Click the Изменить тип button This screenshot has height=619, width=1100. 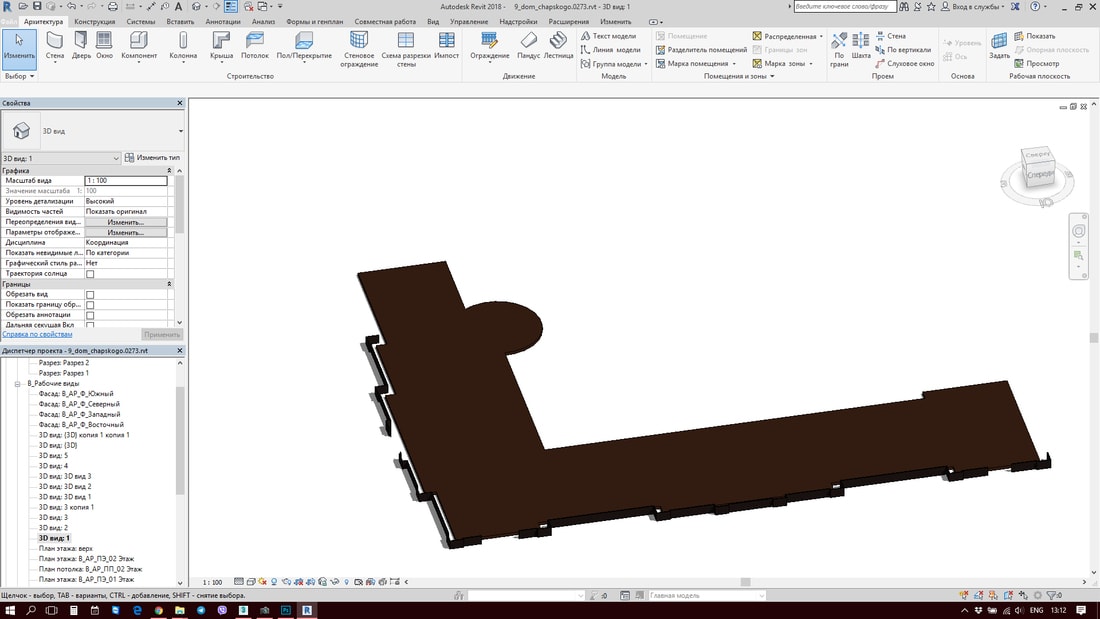coord(152,158)
